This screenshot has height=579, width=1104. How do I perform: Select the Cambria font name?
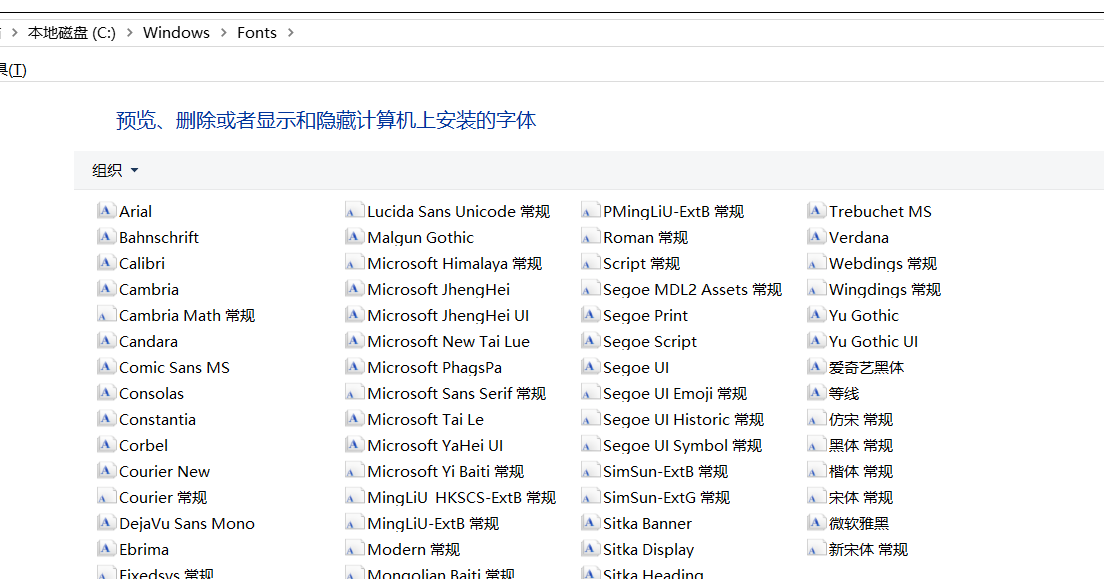[x=149, y=290]
